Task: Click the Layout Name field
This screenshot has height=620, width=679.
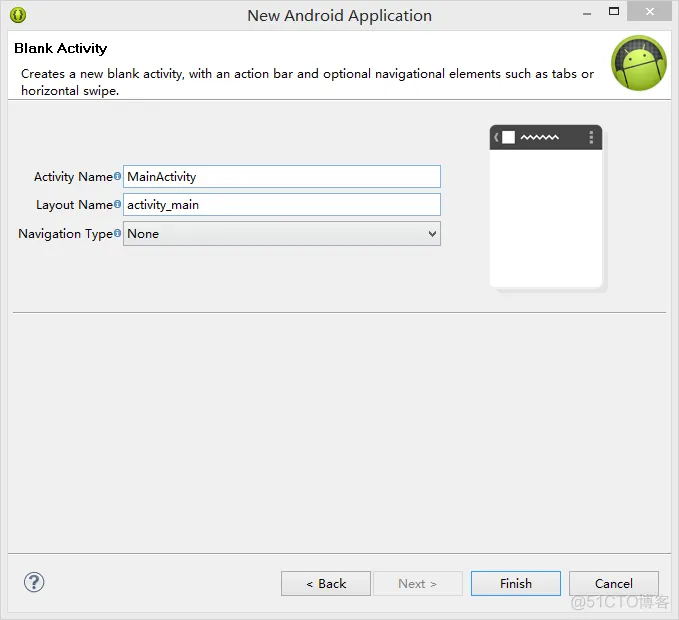Action: (282, 205)
